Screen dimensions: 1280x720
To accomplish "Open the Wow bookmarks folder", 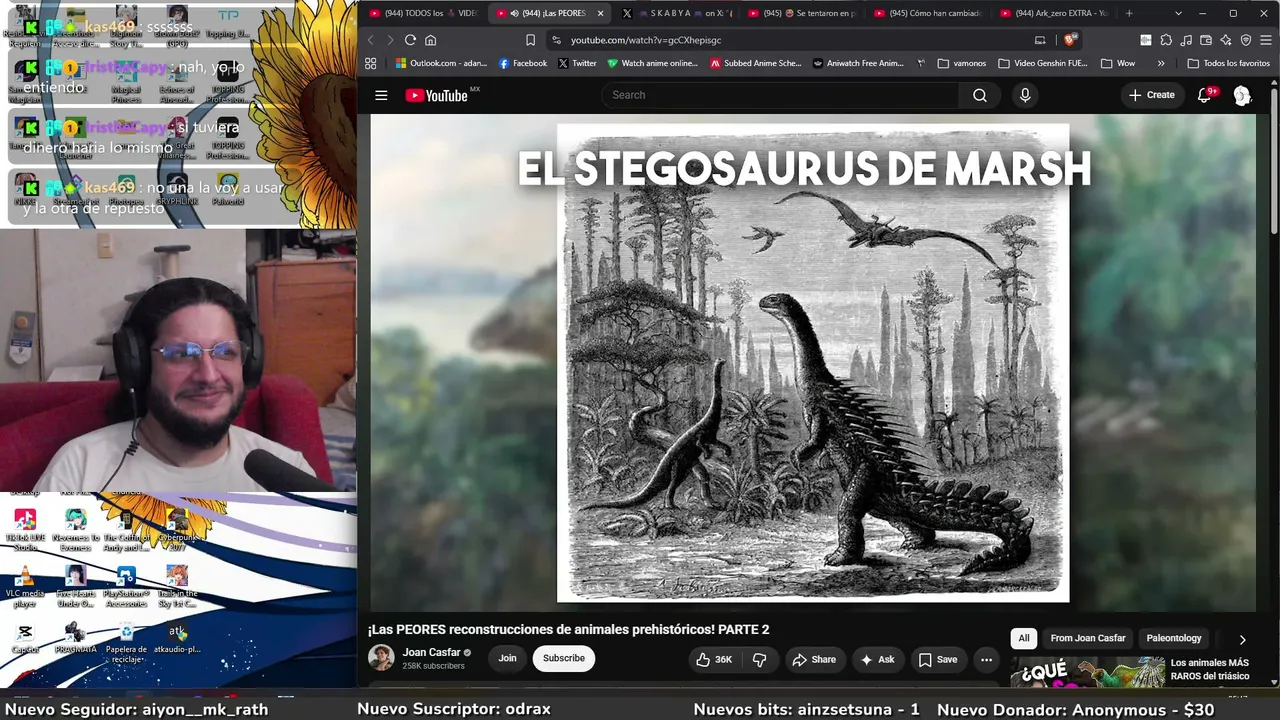I will click(x=1118, y=63).
